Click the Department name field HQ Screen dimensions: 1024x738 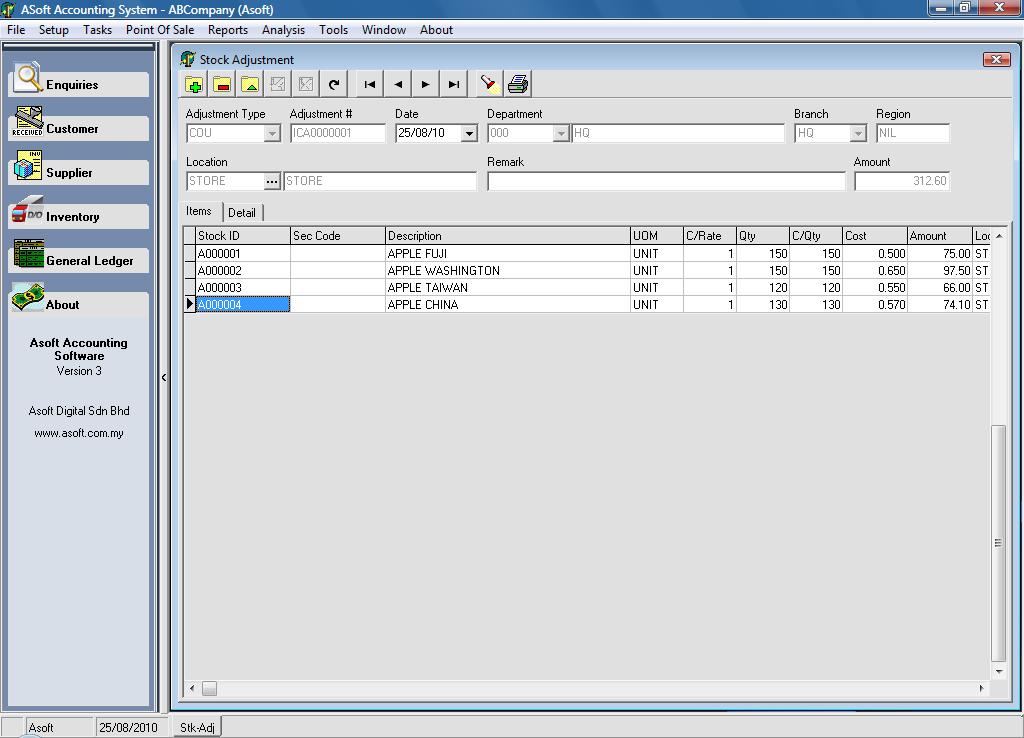(x=678, y=133)
